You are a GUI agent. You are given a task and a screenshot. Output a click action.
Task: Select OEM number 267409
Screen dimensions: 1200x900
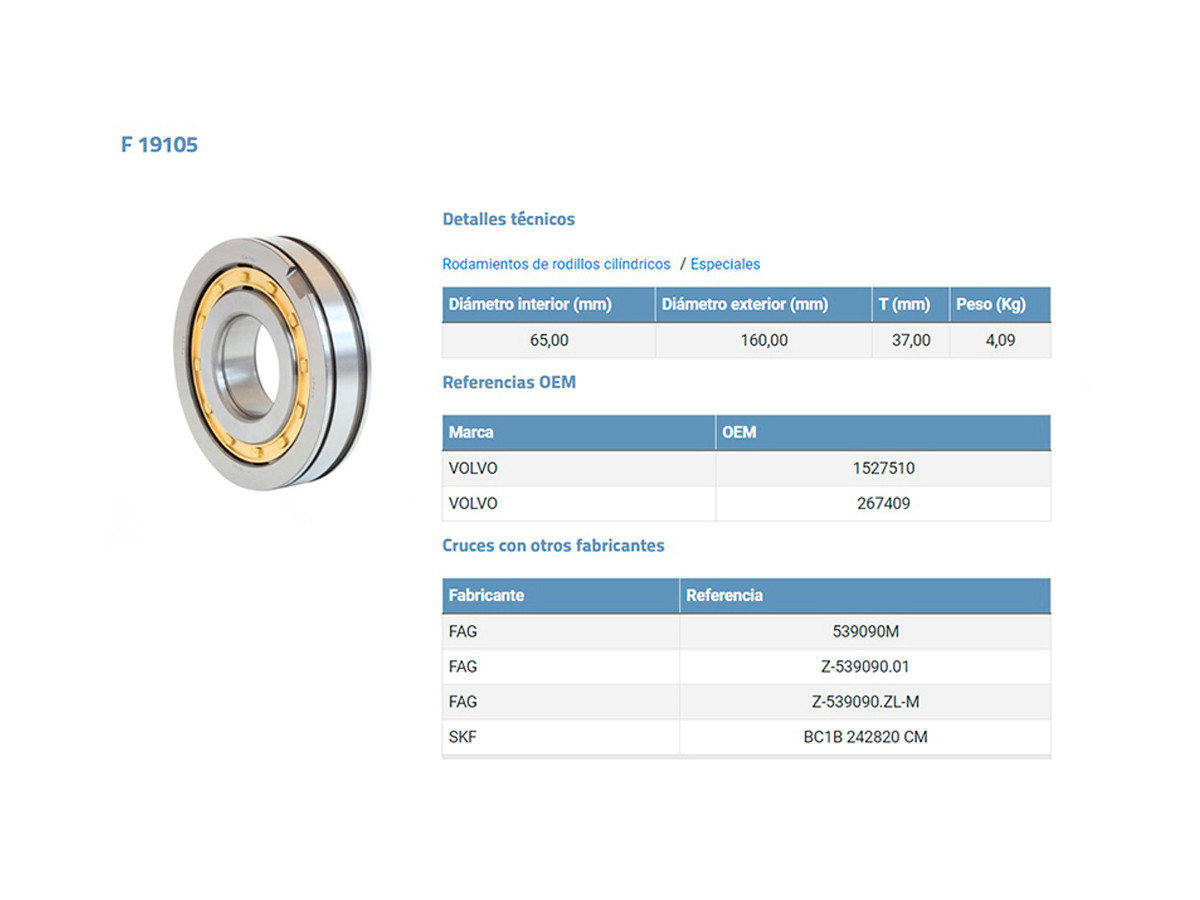pyautogui.click(x=884, y=503)
